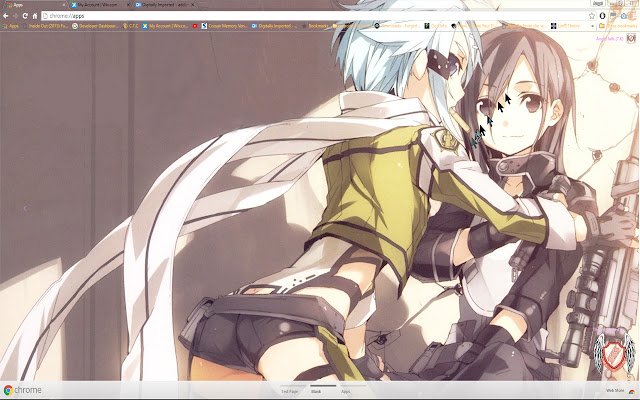Viewport: 640px width, 400px height.
Task: Open the Web Store link
Action: [620, 391]
